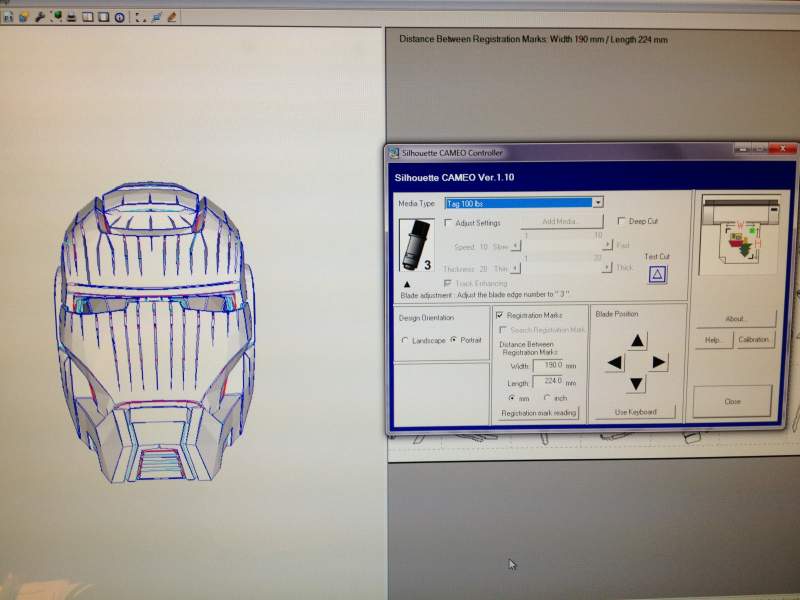The height and width of the screenshot is (600, 800).
Task: Uncheck the Registration Marks checkbox
Action: [x=499, y=315]
